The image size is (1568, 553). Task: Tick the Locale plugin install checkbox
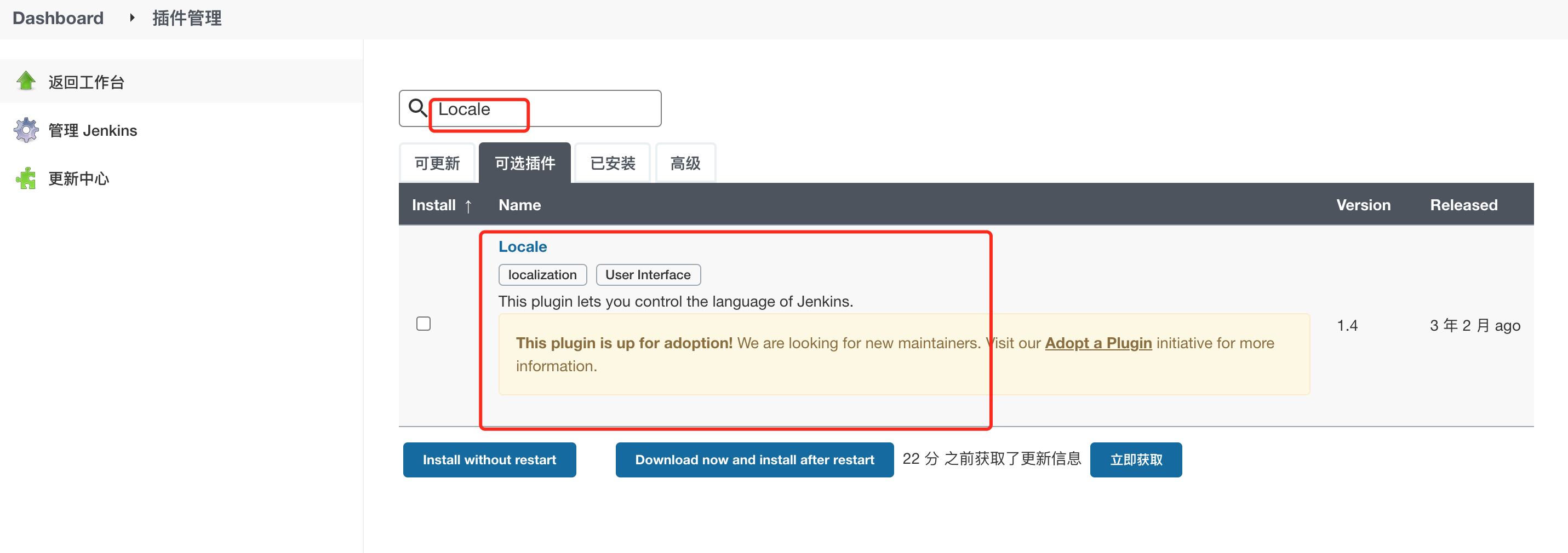click(424, 324)
